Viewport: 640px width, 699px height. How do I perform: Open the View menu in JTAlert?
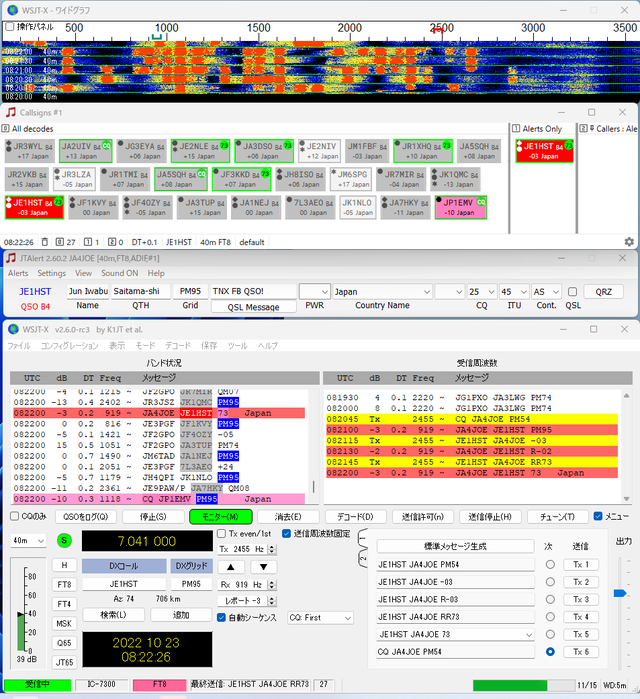tap(83, 273)
